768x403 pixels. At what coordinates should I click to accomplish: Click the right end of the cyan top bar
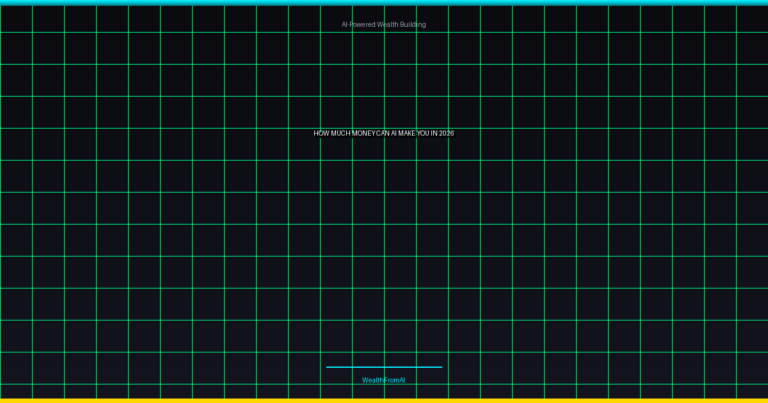(x=764, y=2)
